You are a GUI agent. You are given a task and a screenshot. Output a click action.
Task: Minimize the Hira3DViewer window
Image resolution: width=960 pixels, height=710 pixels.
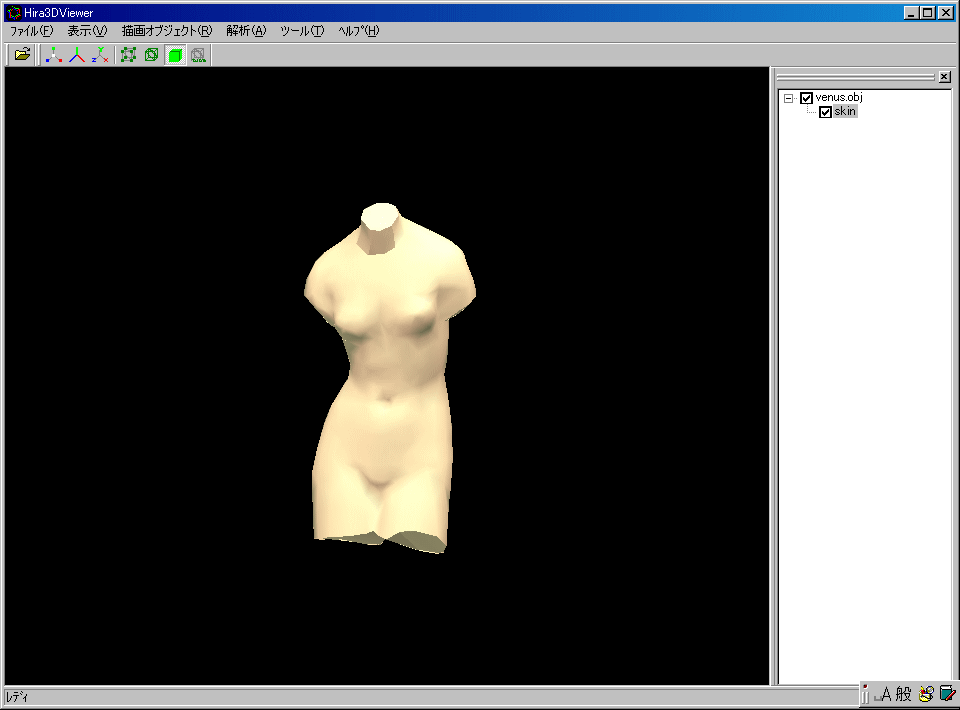click(x=912, y=12)
